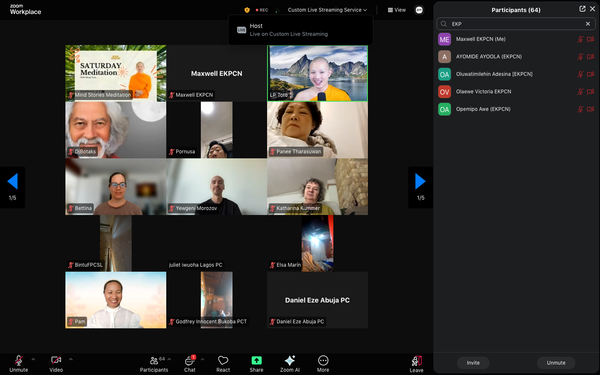The height and width of the screenshot is (375, 600).
Task: Expand the arrow next to Participants count
Action: coord(169,359)
